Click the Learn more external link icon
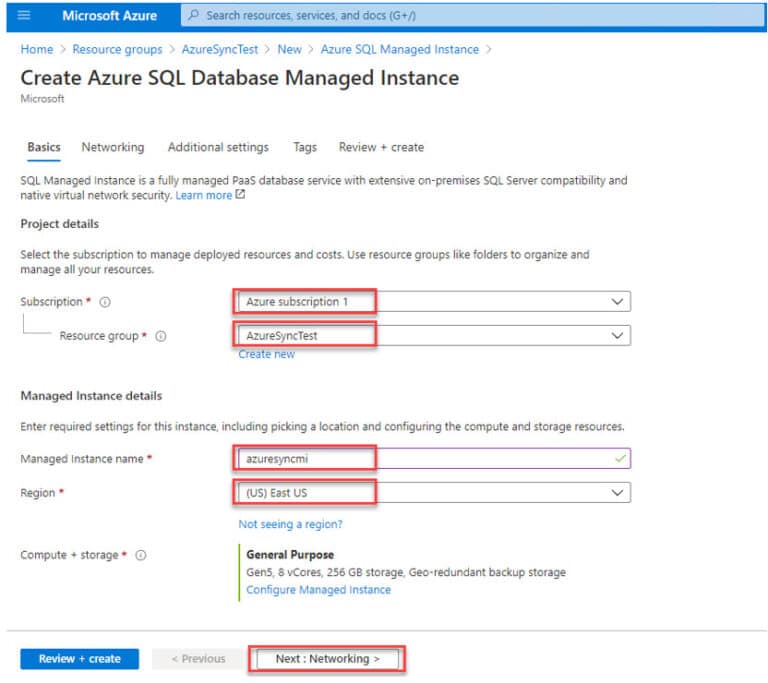 click(x=240, y=195)
